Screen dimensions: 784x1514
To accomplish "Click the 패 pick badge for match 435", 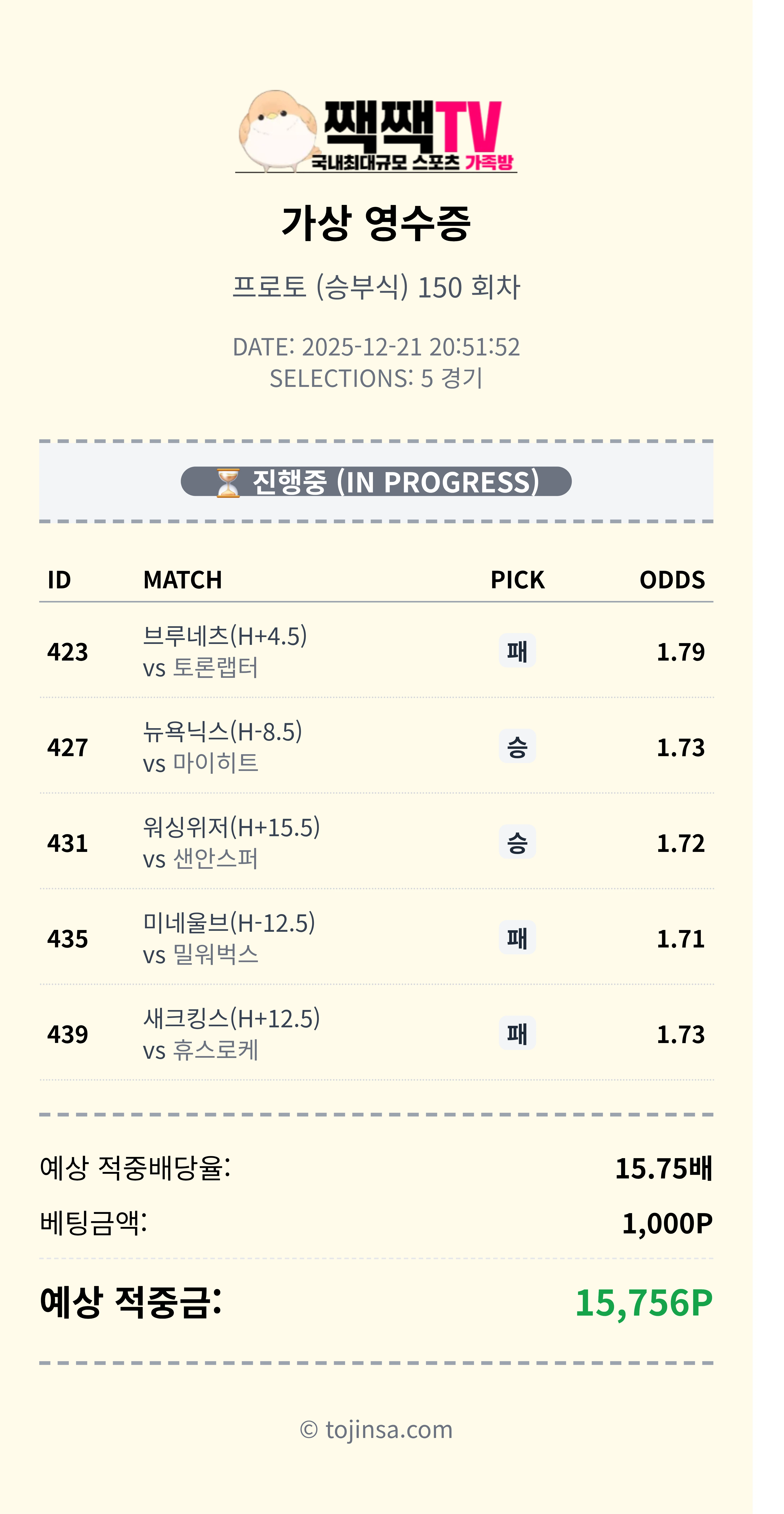I will (517, 938).
